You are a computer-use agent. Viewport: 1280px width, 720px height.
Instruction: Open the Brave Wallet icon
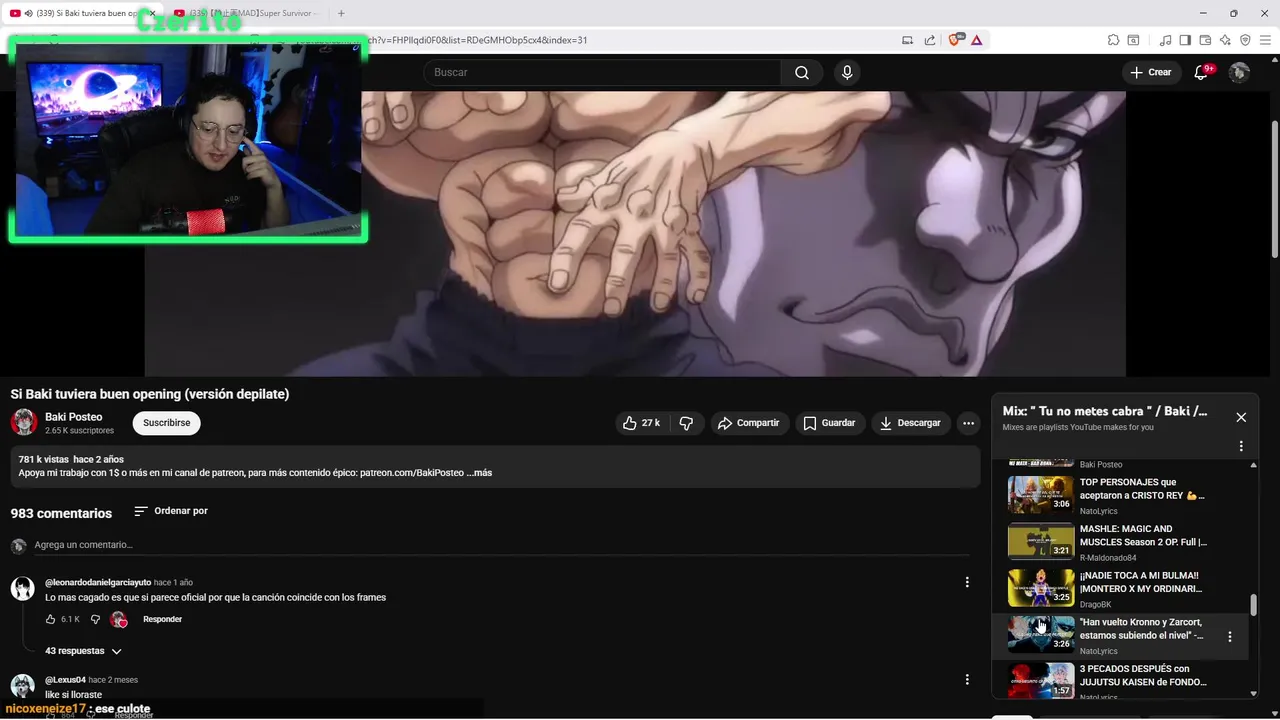(x=1205, y=40)
